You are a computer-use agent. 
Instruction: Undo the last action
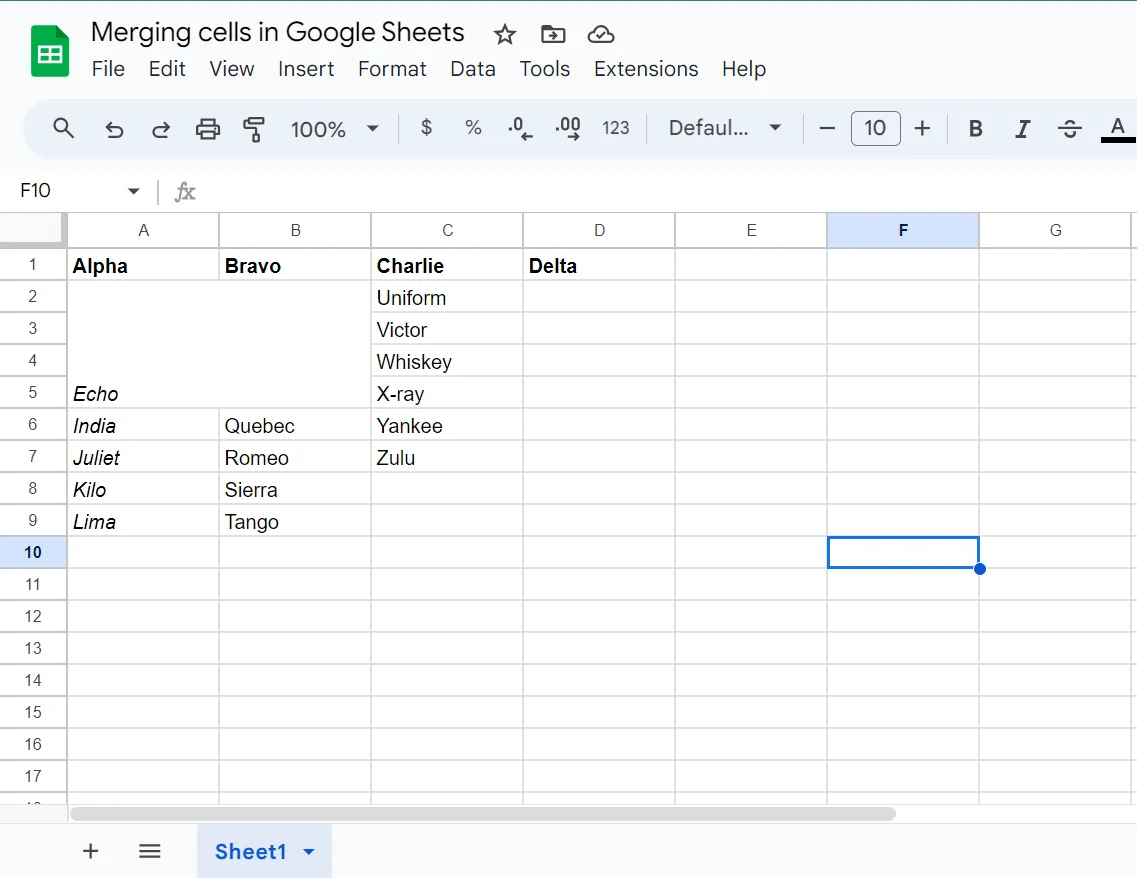(114, 129)
